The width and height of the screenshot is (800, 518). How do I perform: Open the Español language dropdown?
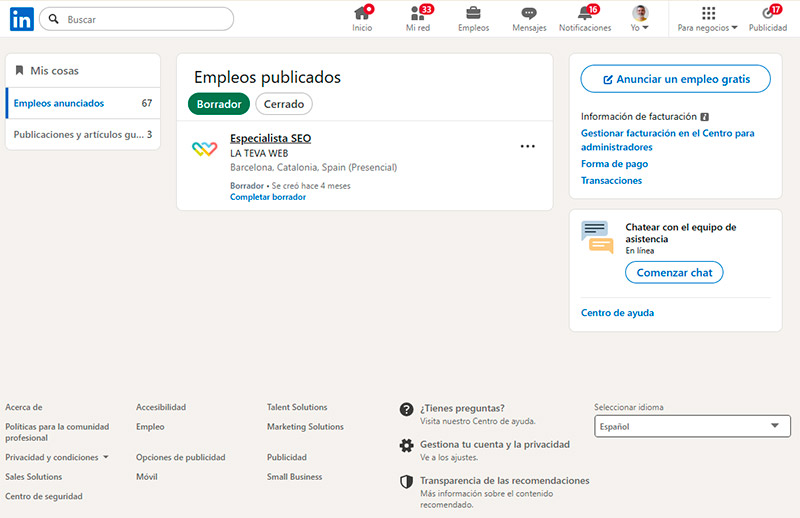692,426
